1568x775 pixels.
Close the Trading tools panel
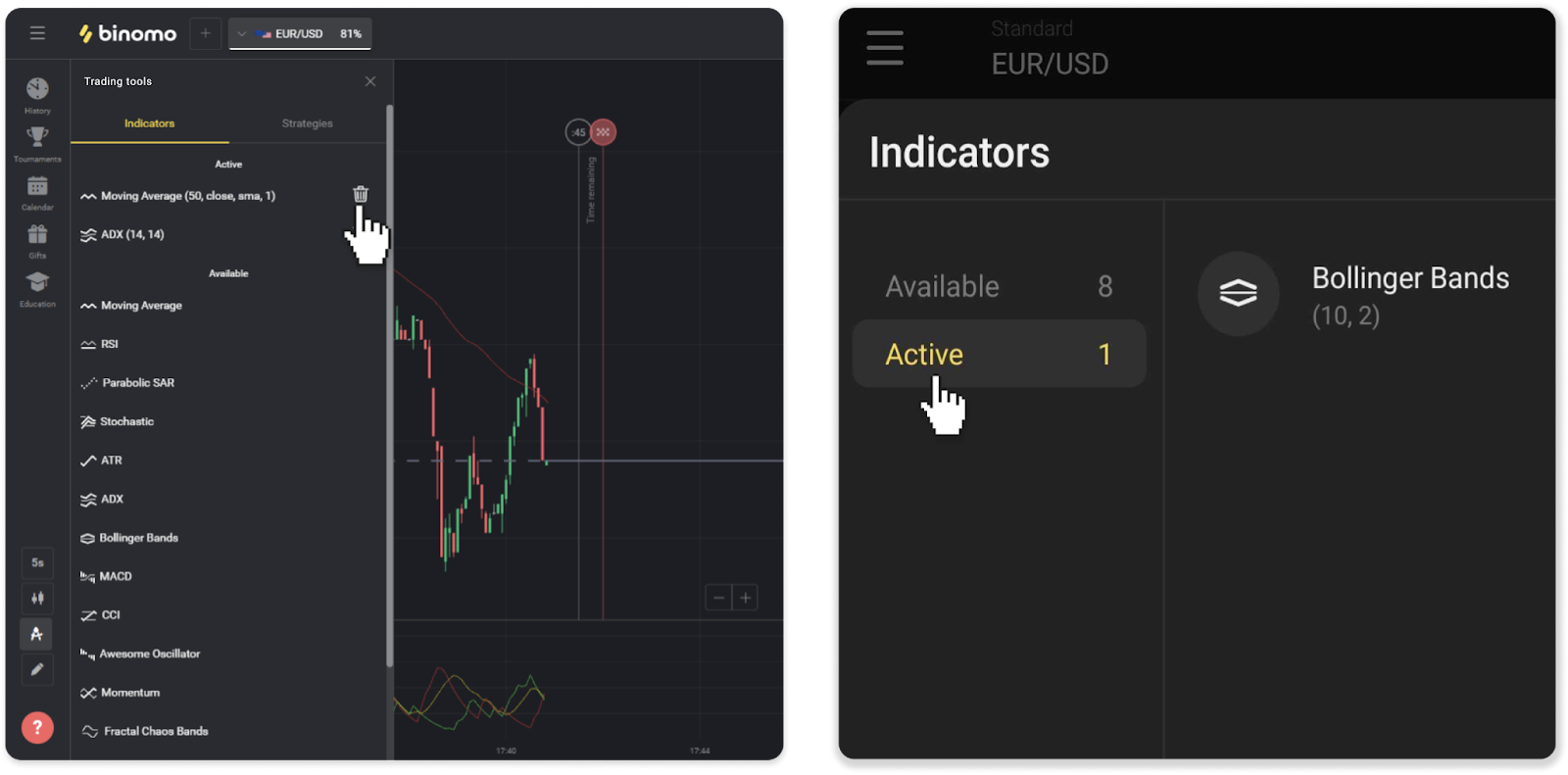click(x=369, y=81)
